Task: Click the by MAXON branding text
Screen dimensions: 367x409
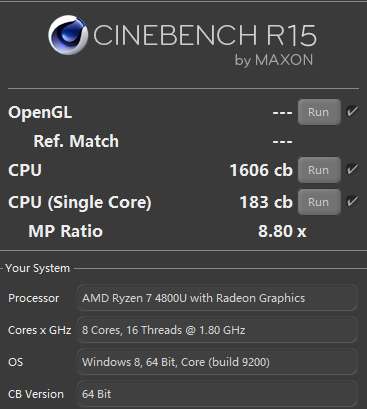Action: (x=274, y=60)
